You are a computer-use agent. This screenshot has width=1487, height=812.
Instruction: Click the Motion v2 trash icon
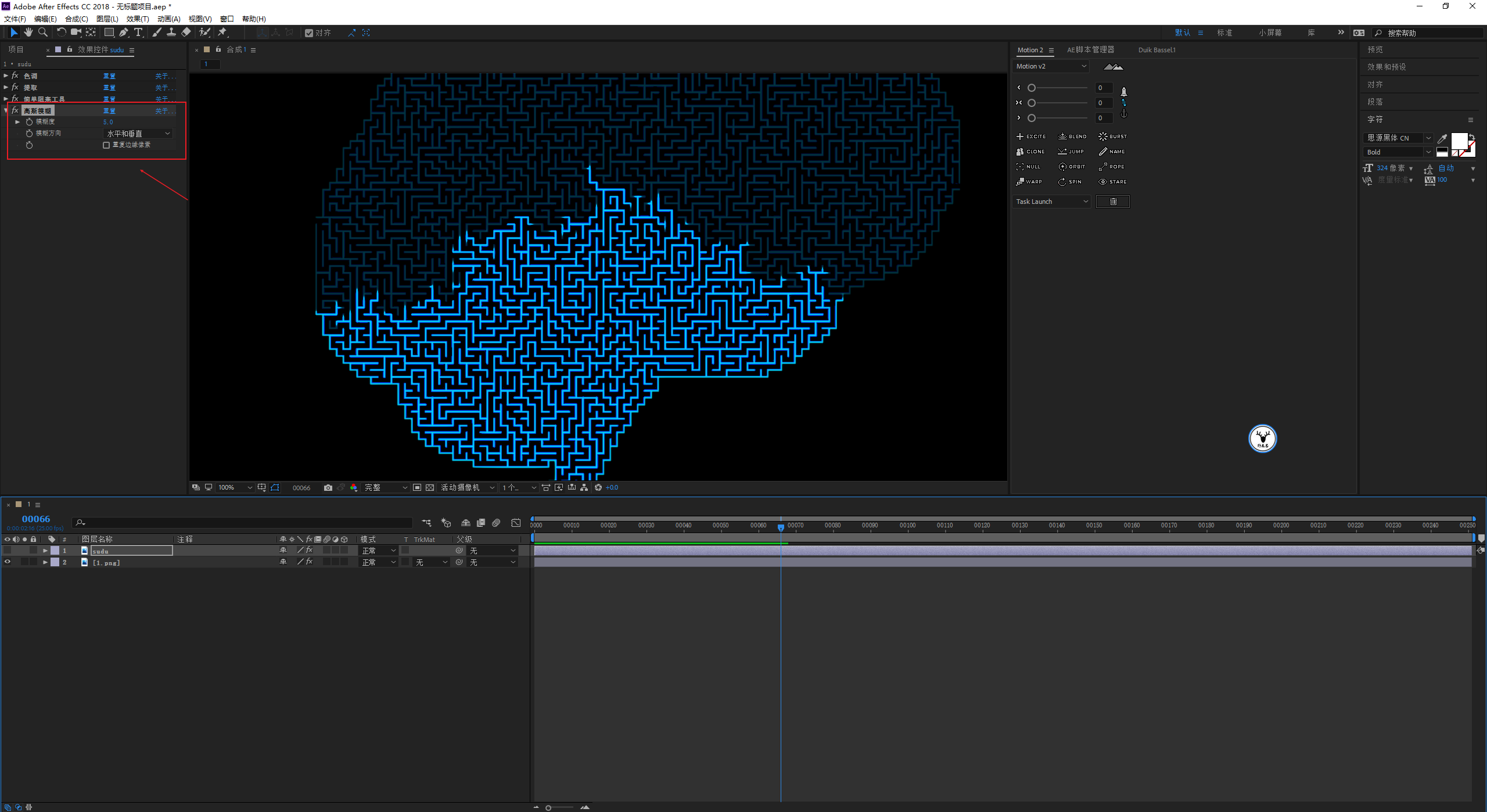pyautogui.click(x=1113, y=202)
